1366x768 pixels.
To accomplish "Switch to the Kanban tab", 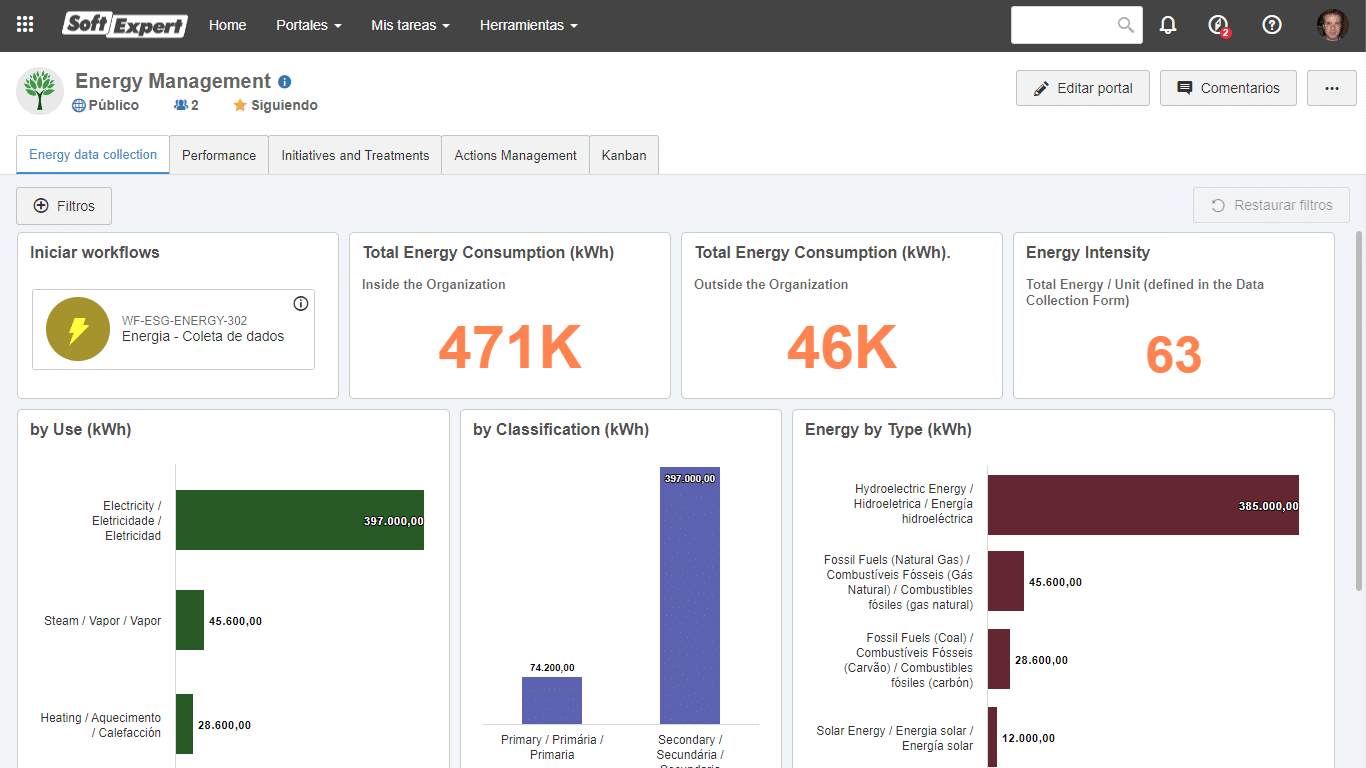I will pos(624,155).
